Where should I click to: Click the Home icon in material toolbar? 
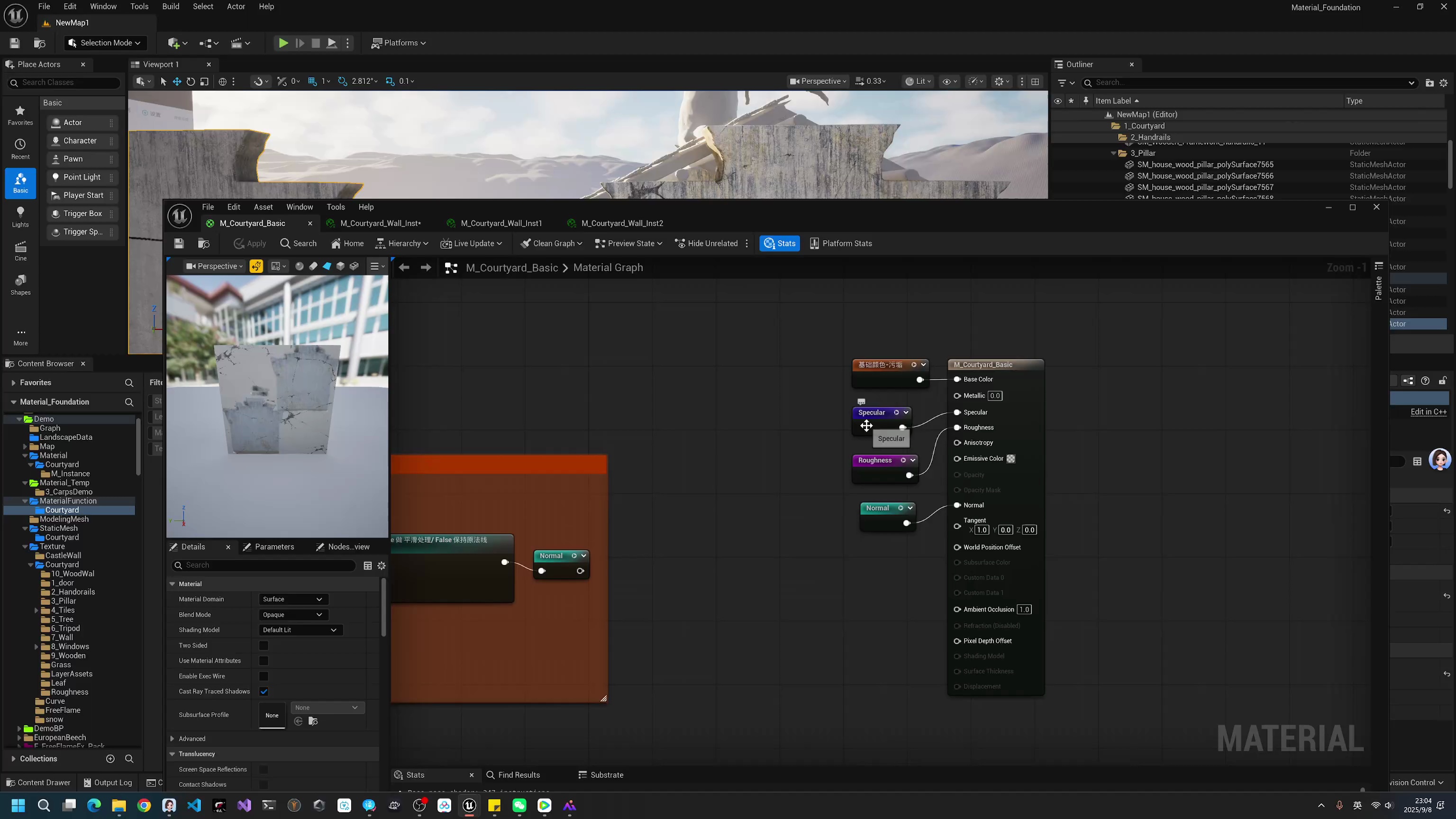click(347, 244)
